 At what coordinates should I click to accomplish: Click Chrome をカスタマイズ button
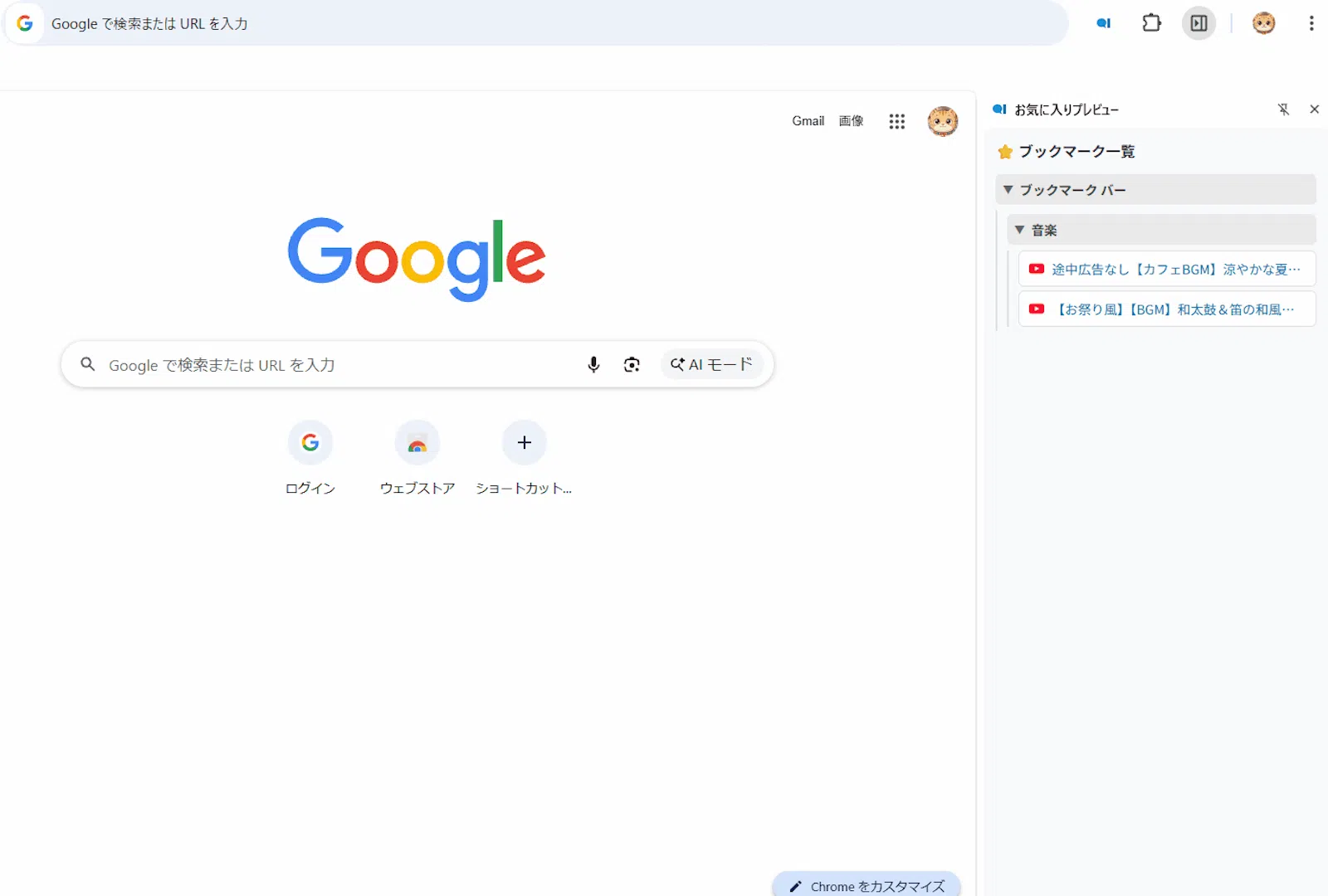(867, 885)
